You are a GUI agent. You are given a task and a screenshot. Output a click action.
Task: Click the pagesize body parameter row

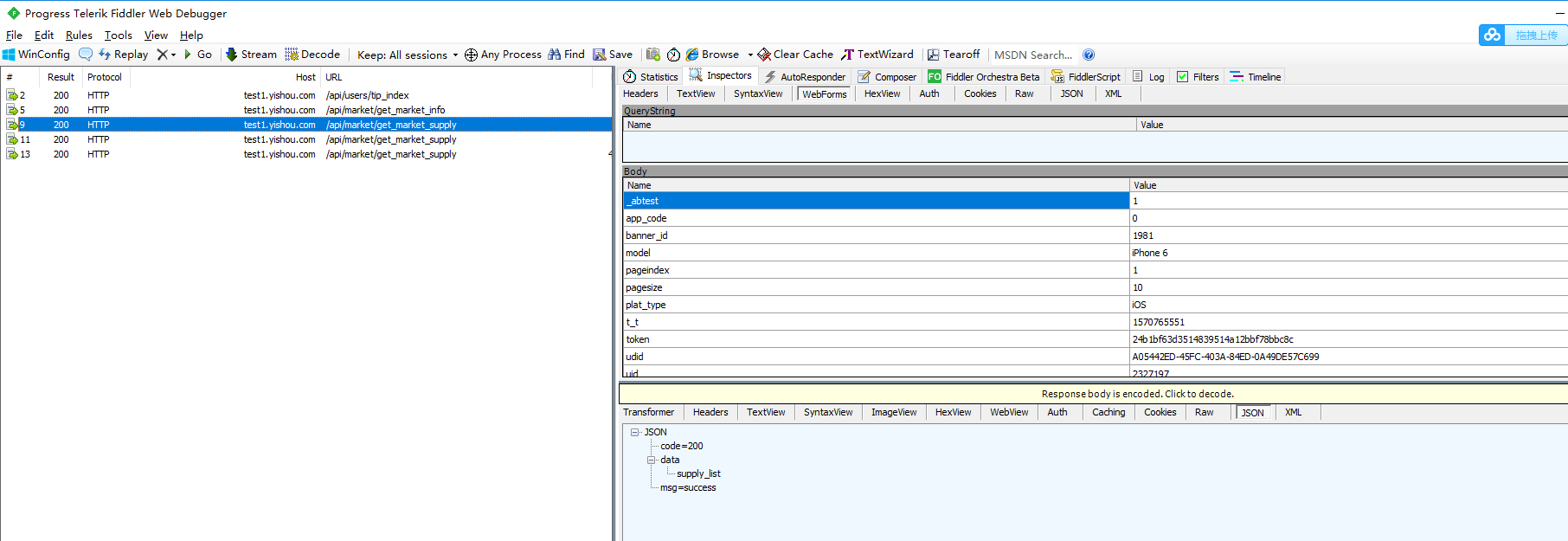tap(1095, 287)
